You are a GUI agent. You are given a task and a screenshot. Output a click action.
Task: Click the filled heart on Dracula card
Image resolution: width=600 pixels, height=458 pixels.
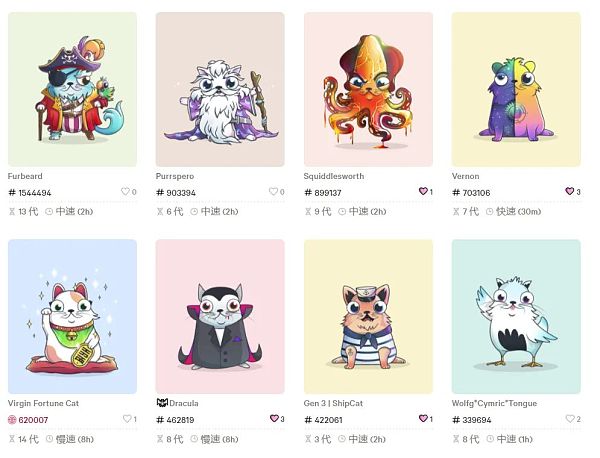pos(274,419)
